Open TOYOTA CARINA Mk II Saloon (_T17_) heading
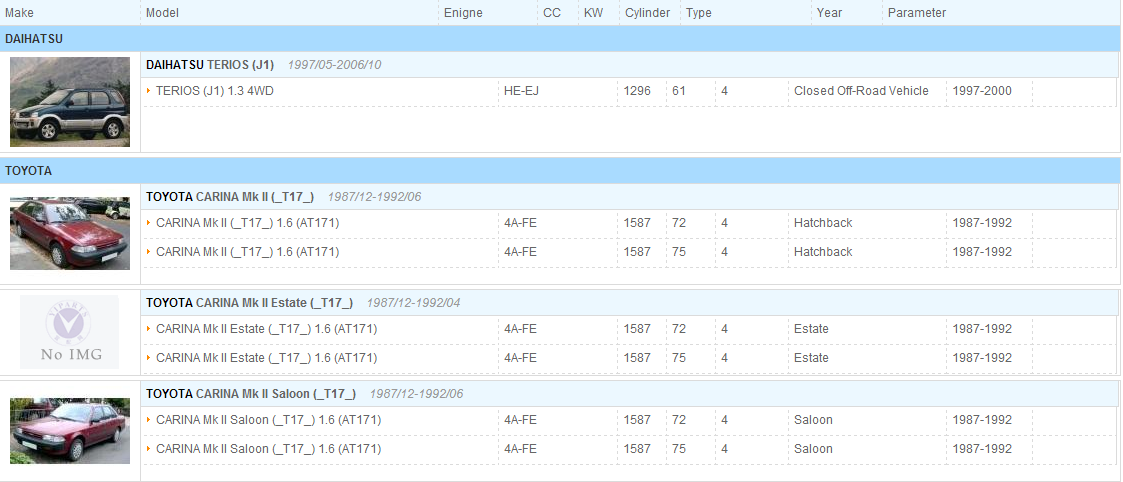This screenshot has width=1123, height=482. (x=251, y=394)
